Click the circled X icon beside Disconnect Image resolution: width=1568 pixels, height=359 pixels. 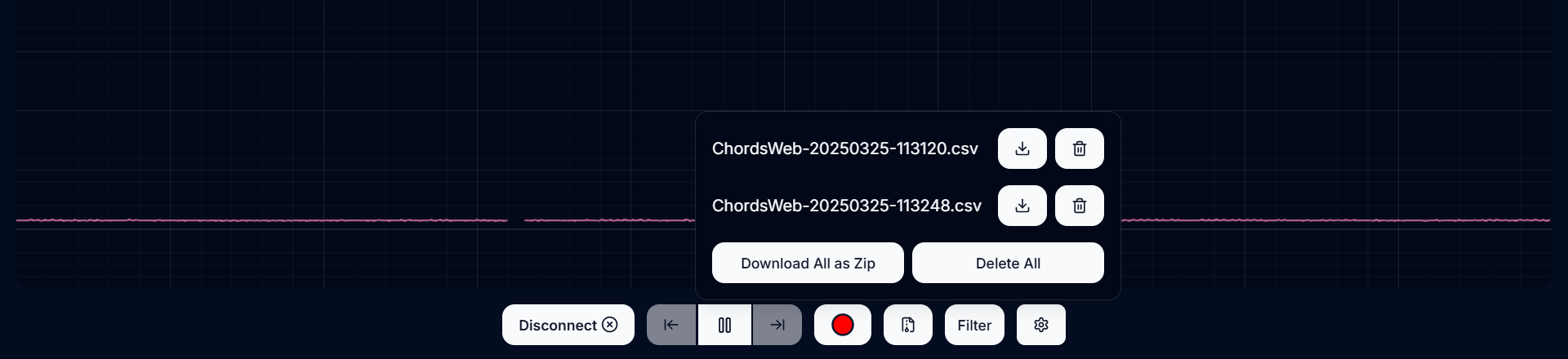click(x=610, y=325)
